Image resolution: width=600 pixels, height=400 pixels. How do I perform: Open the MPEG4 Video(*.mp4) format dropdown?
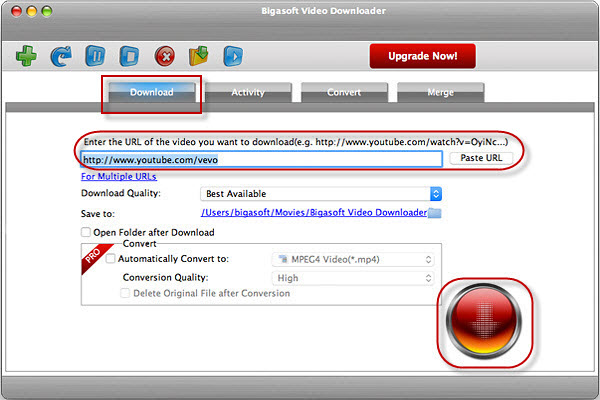point(353,260)
